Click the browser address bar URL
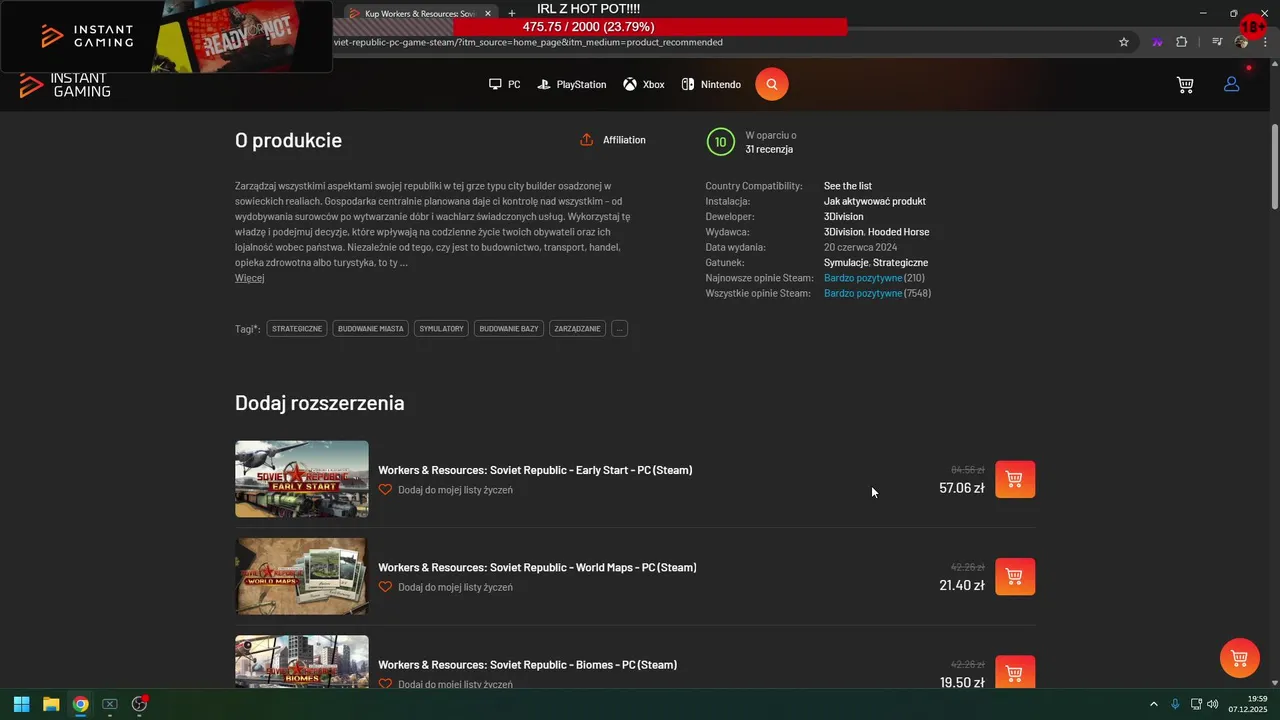Screen dimensions: 1280x720 [x=528, y=42]
